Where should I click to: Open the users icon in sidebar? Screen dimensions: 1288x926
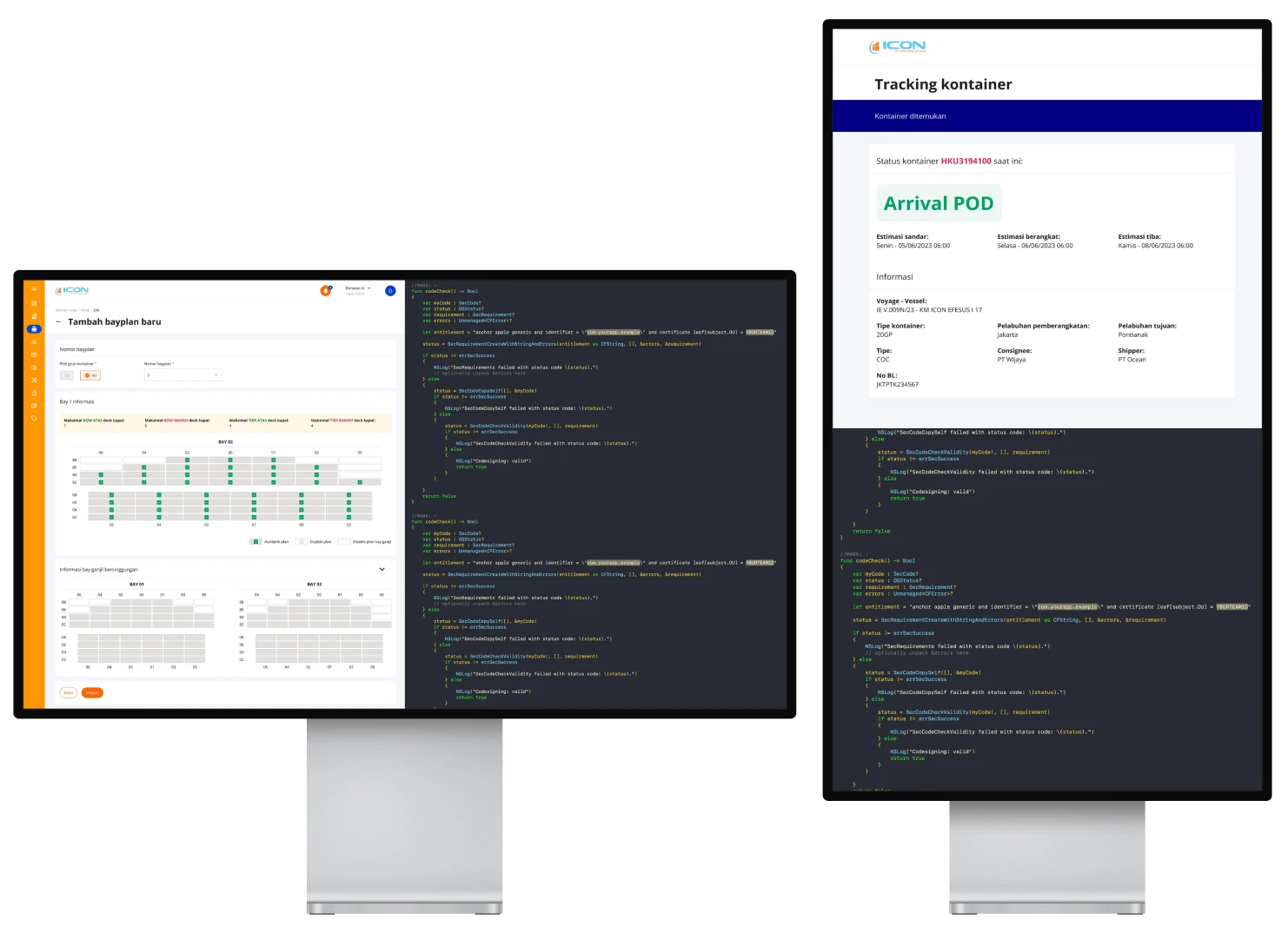point(34,342)
